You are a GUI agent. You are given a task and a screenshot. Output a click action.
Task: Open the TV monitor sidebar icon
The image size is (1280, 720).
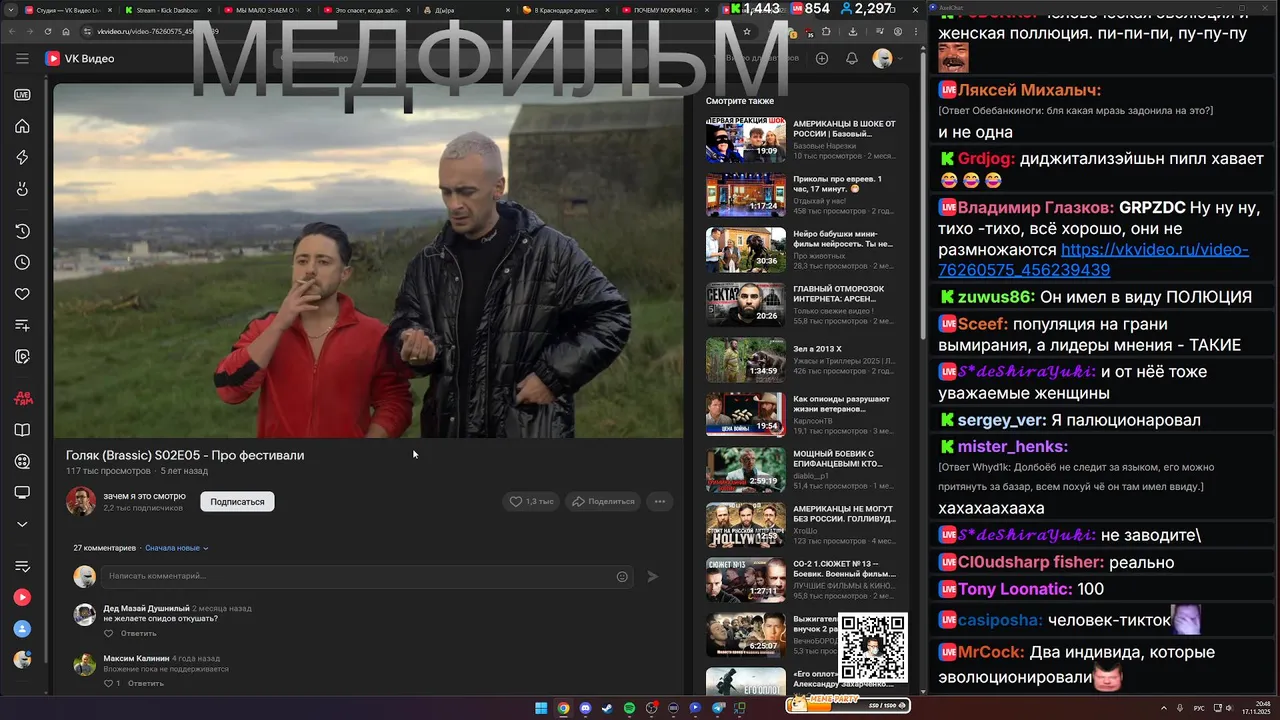point(22,493)
